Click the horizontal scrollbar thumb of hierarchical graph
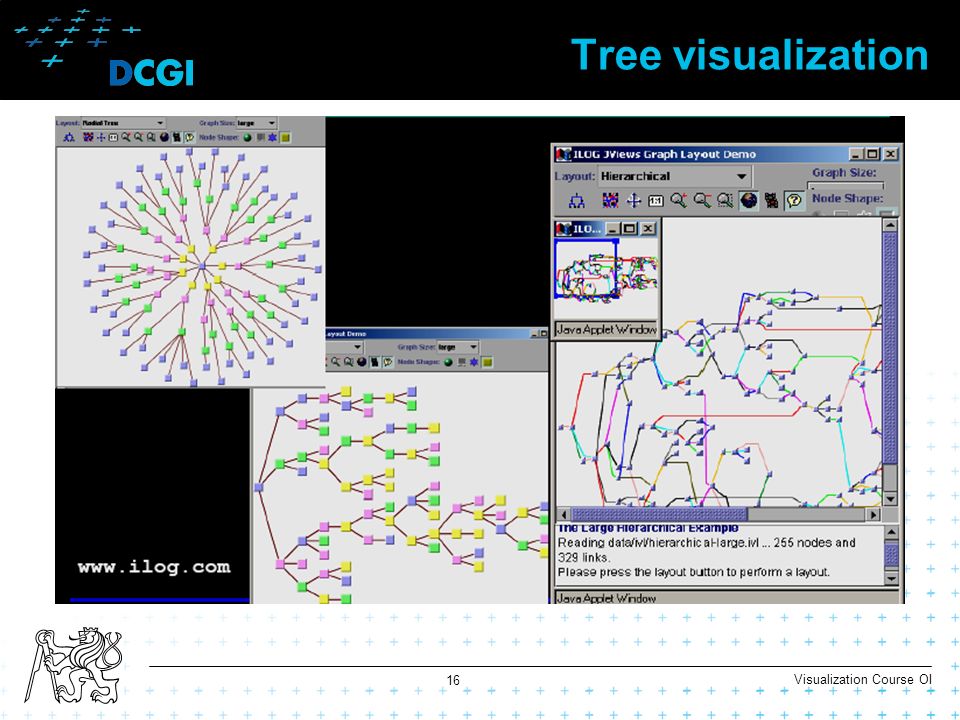 [x=659, y=514]
